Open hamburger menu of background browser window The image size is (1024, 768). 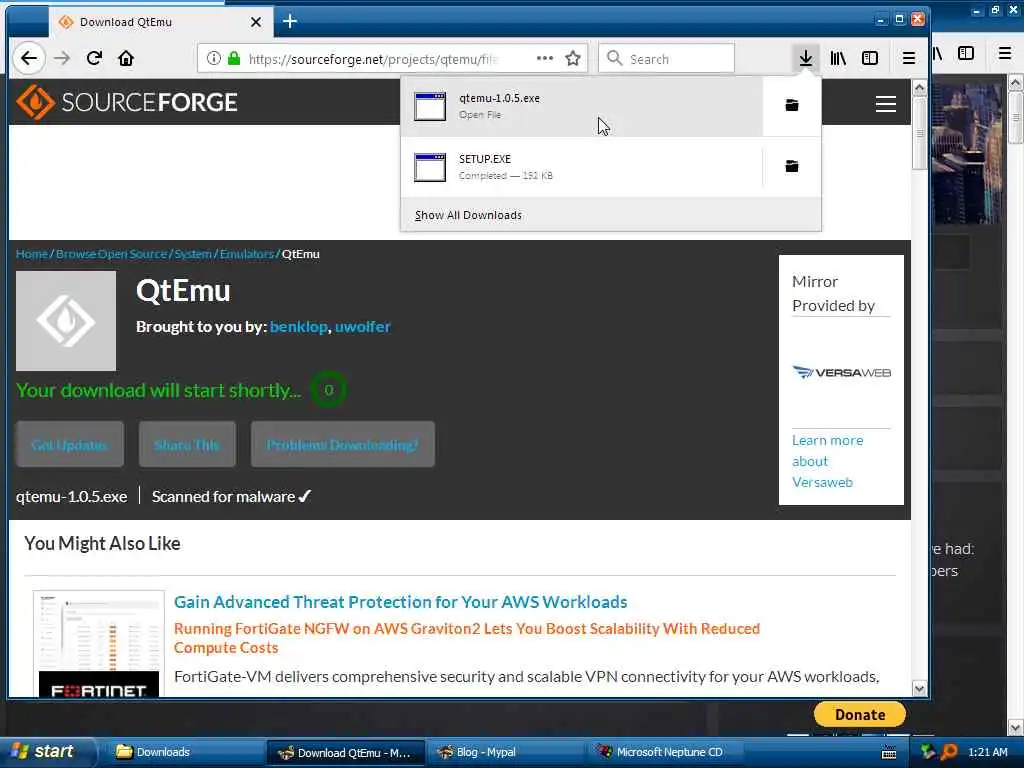[x=1005, y=54]
